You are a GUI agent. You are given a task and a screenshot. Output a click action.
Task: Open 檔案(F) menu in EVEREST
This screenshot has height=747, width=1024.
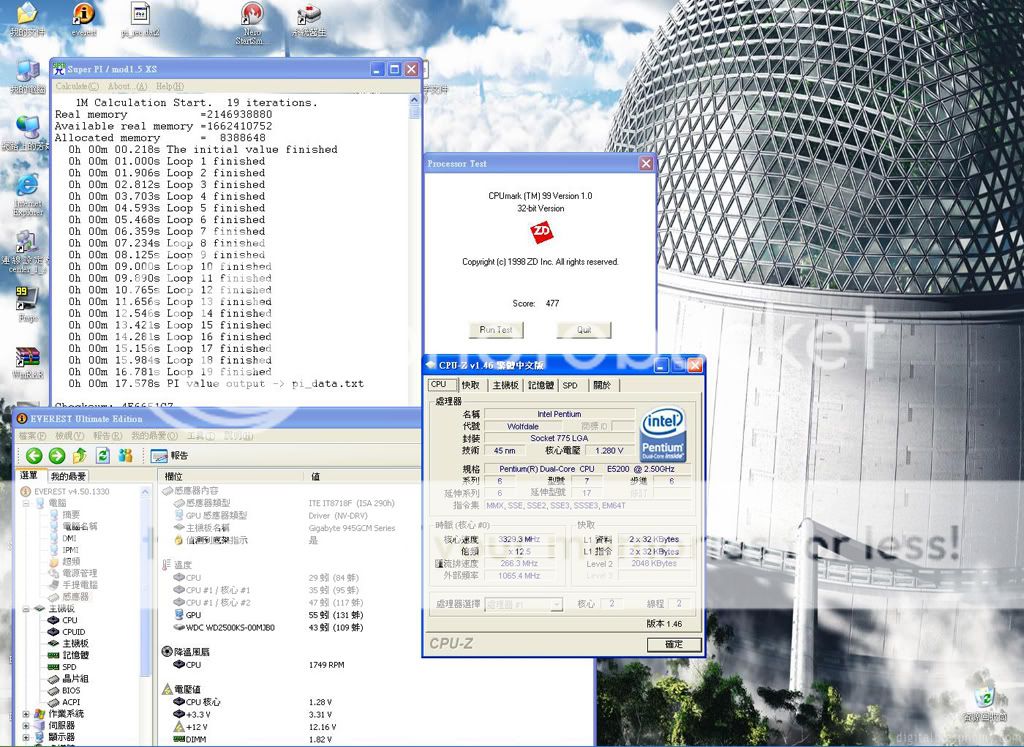tap(32, 436)
